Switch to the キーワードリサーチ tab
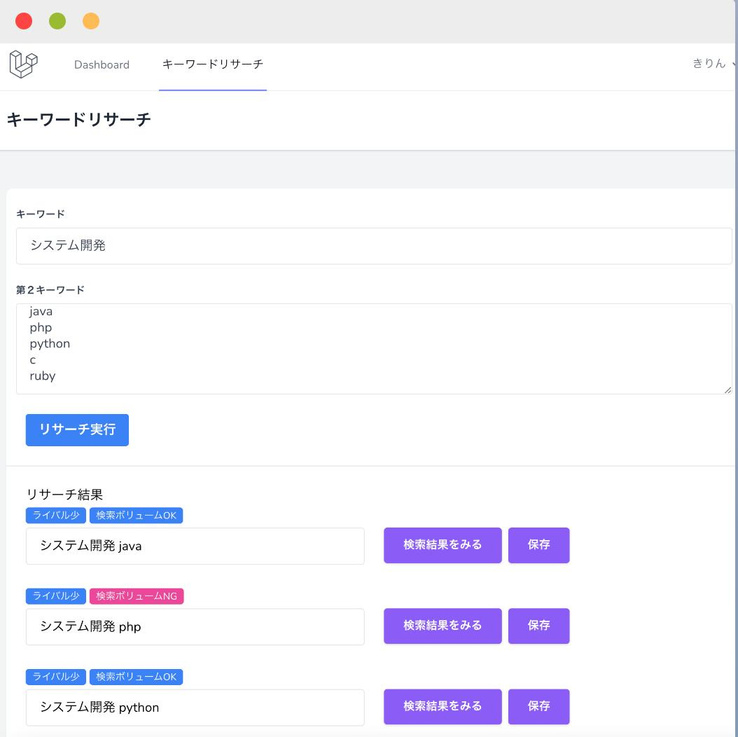738x737 pixels. [x=213, y=64]
